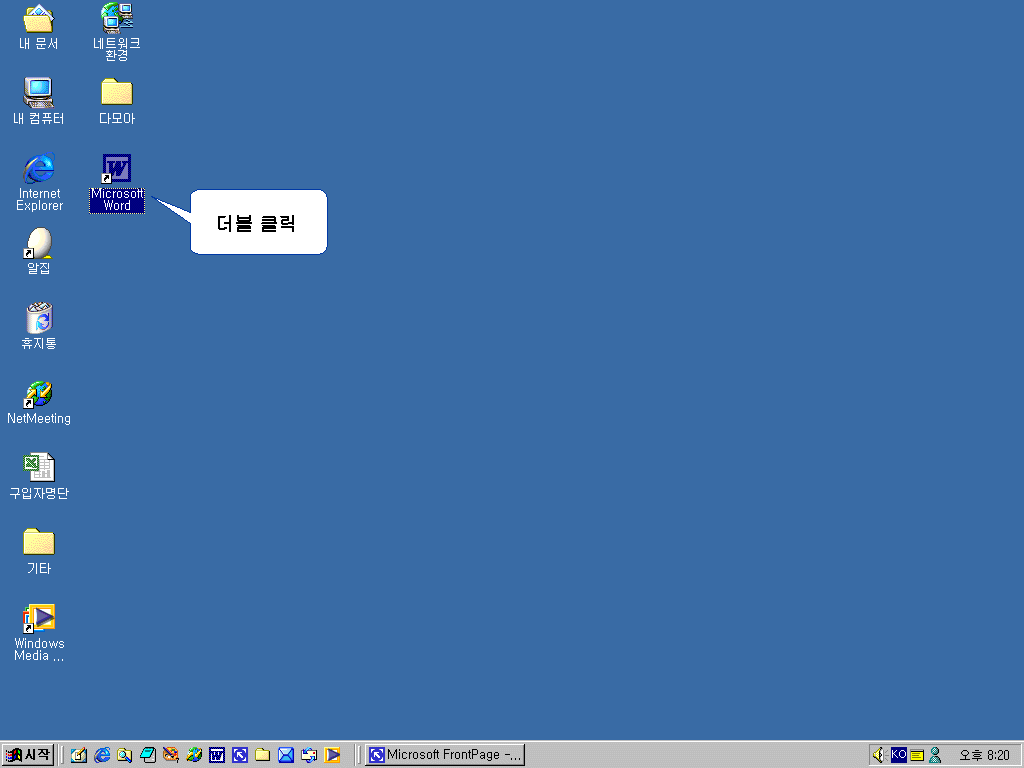The image size is (1024, 768).
Task: Select the 네트워크 환경 desktop icon
Action: pyautogui.click(x=116, y=31)
